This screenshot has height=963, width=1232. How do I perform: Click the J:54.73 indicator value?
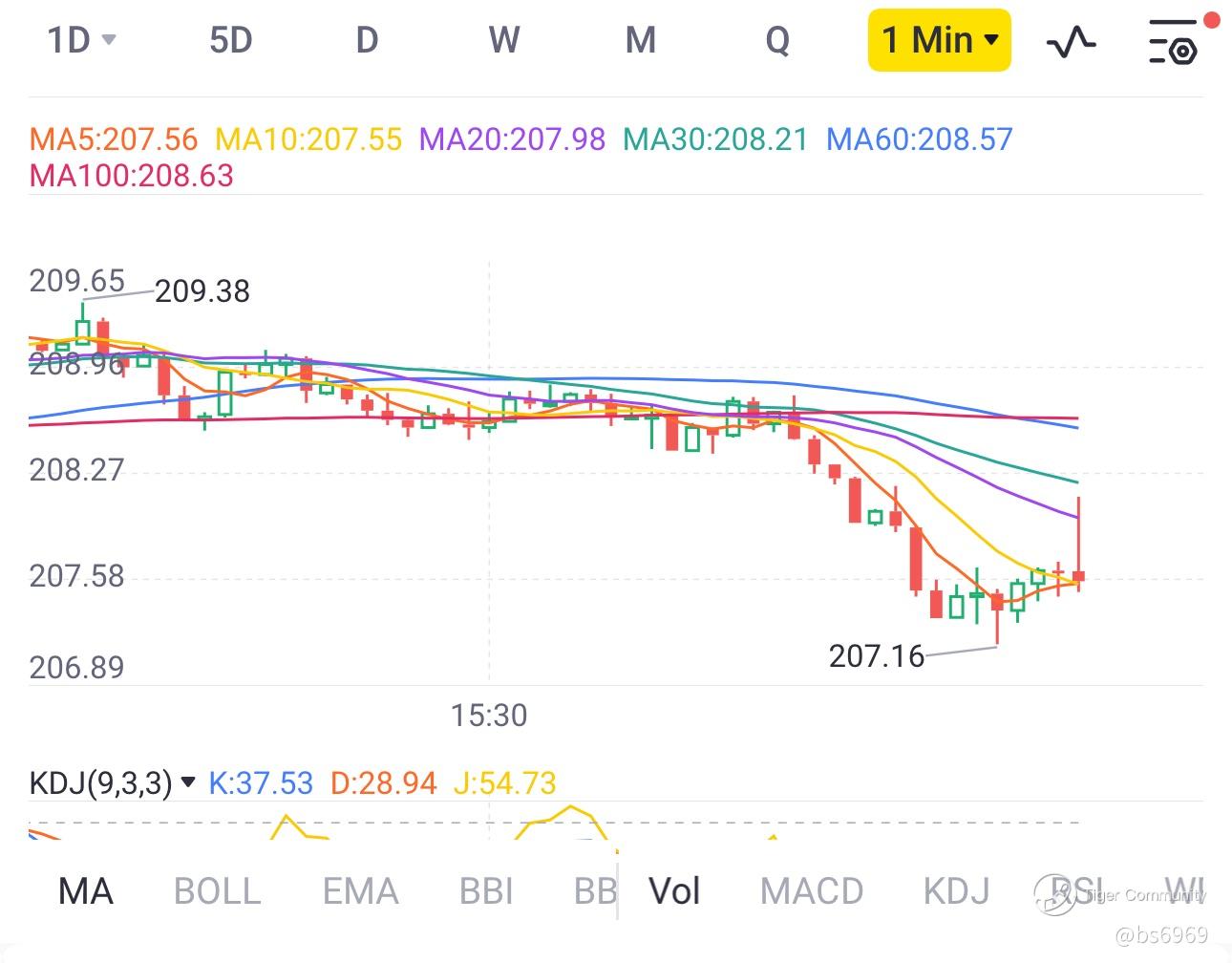click(x=504, y=783)
